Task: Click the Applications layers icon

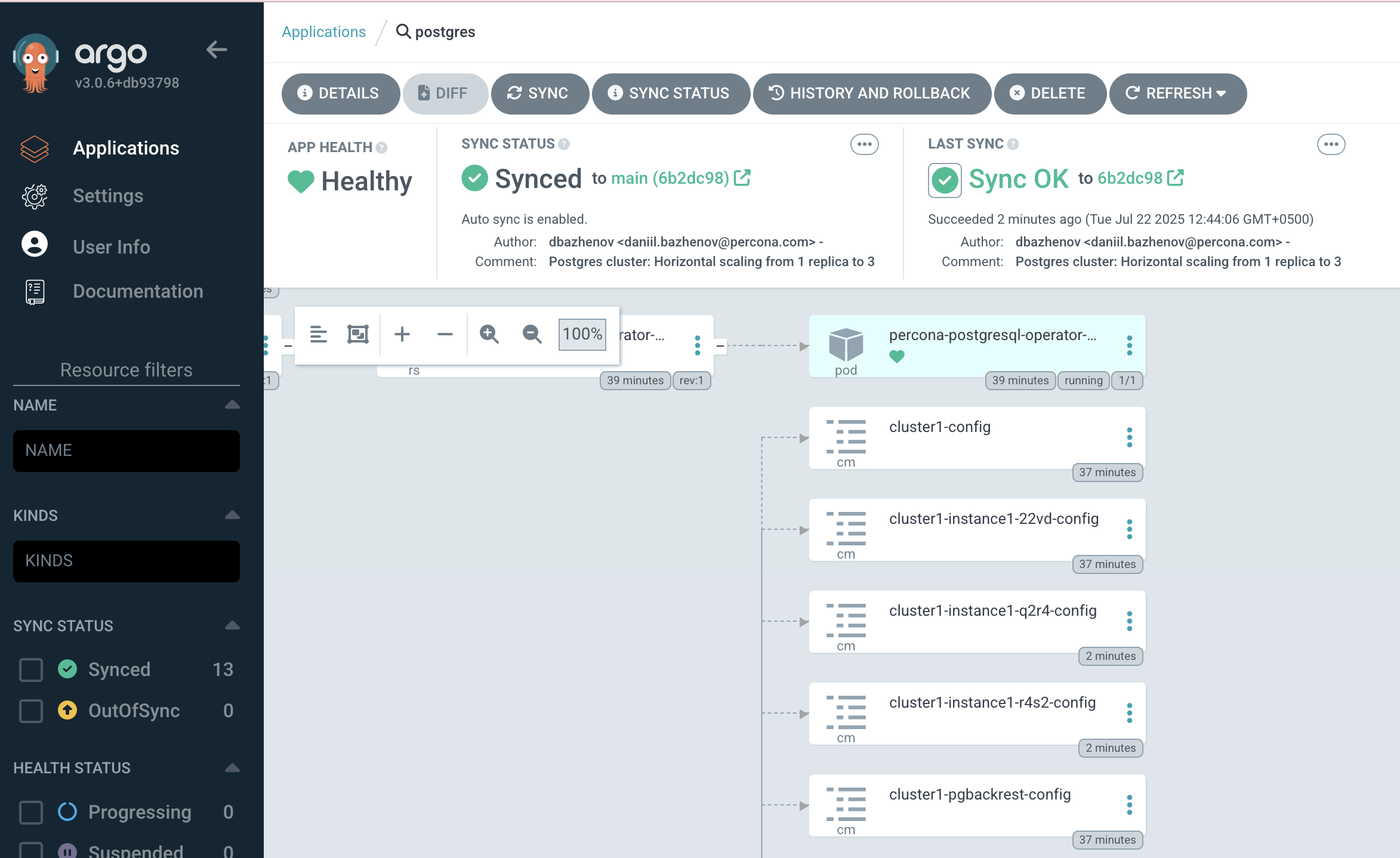Action: [35, 149]
